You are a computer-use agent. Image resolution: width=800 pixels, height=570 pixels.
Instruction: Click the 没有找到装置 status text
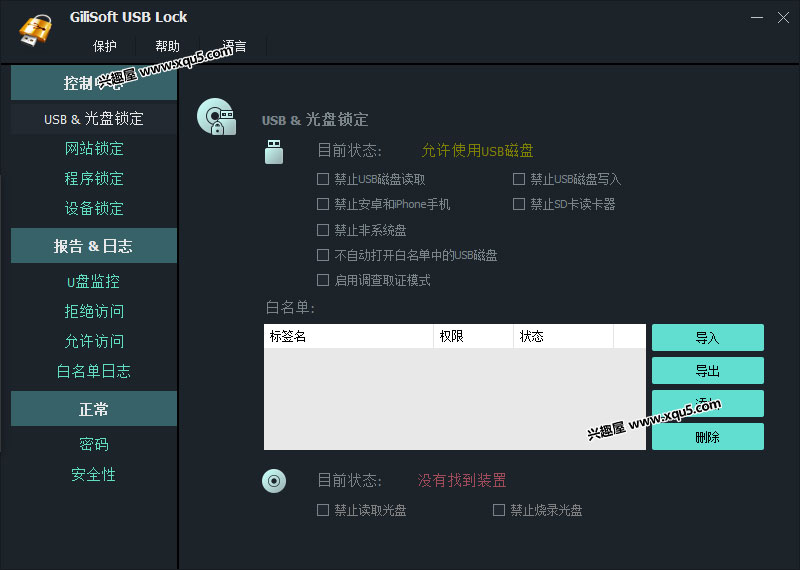462,480
